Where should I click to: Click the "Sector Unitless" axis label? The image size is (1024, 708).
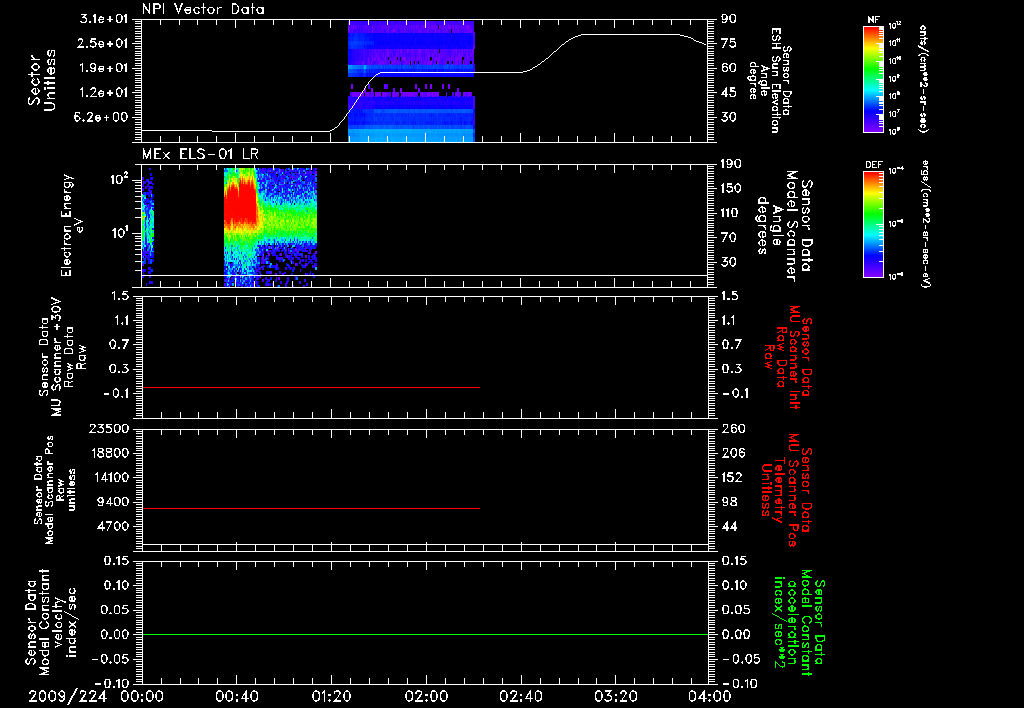pos(42,80)
